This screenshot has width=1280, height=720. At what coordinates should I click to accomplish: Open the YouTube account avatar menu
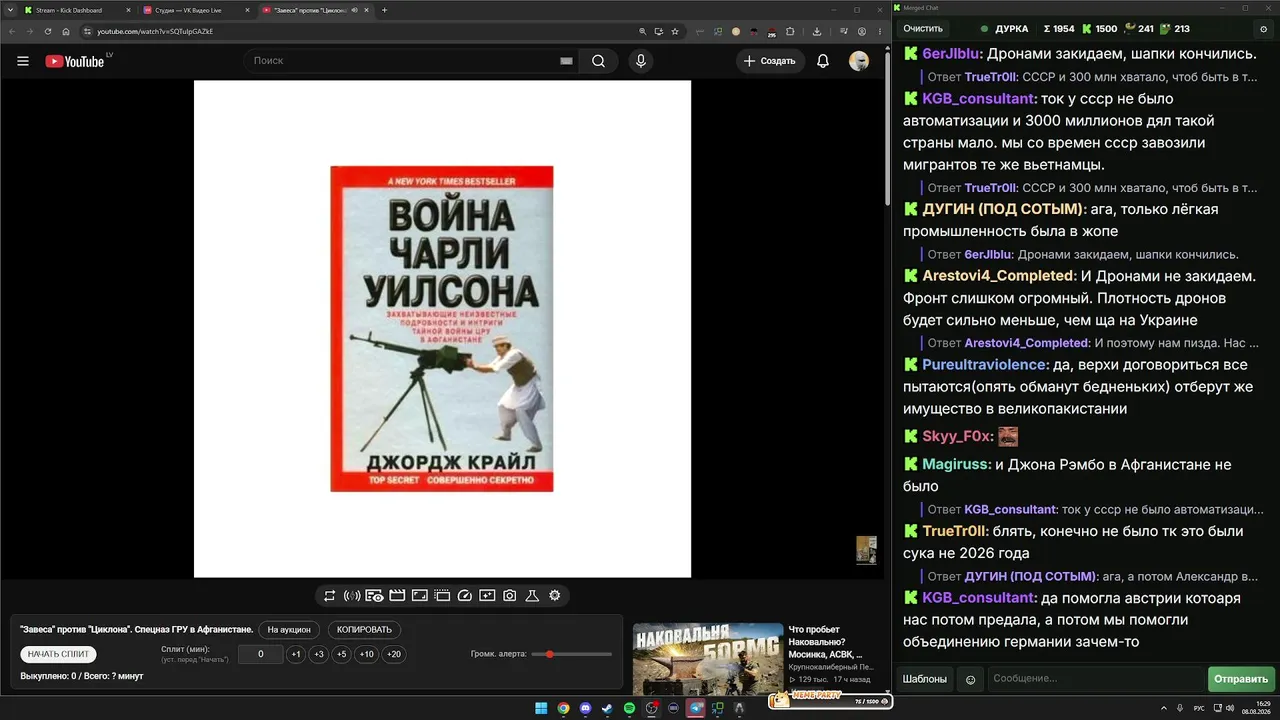pyautogui.click(x=859, y=61)
